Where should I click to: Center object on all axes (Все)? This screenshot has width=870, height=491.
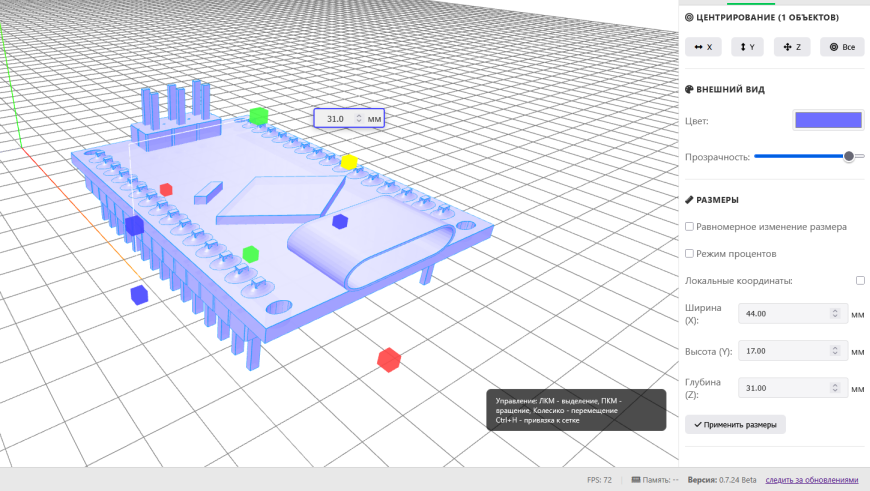842,47
